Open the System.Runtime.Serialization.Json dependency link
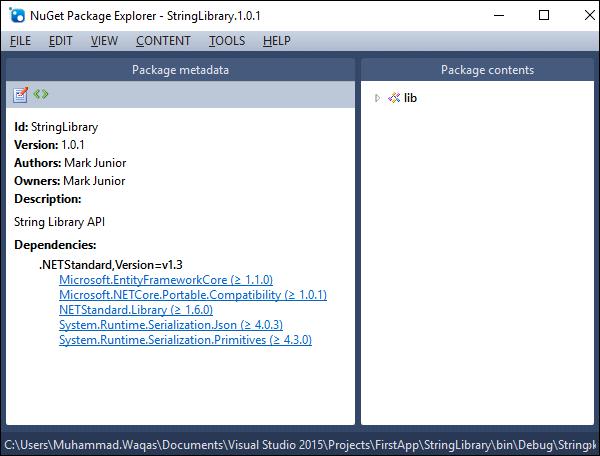Image resolution: width=600 pixels, height=456 pixels. tap(171, 325)
